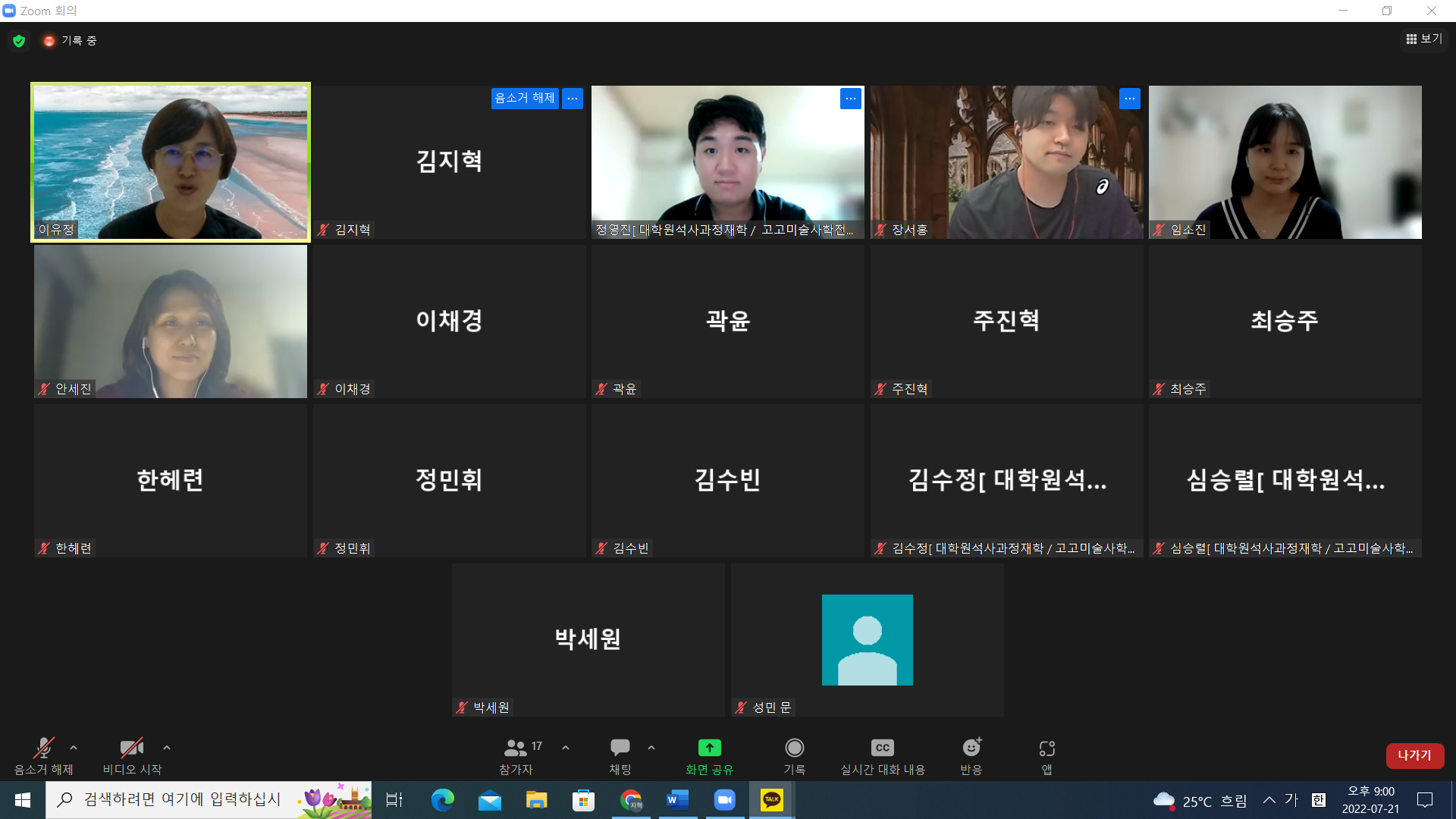Expand the chevron next to chat
This screenshot has width=1456, height=819.
click(651, 748)
